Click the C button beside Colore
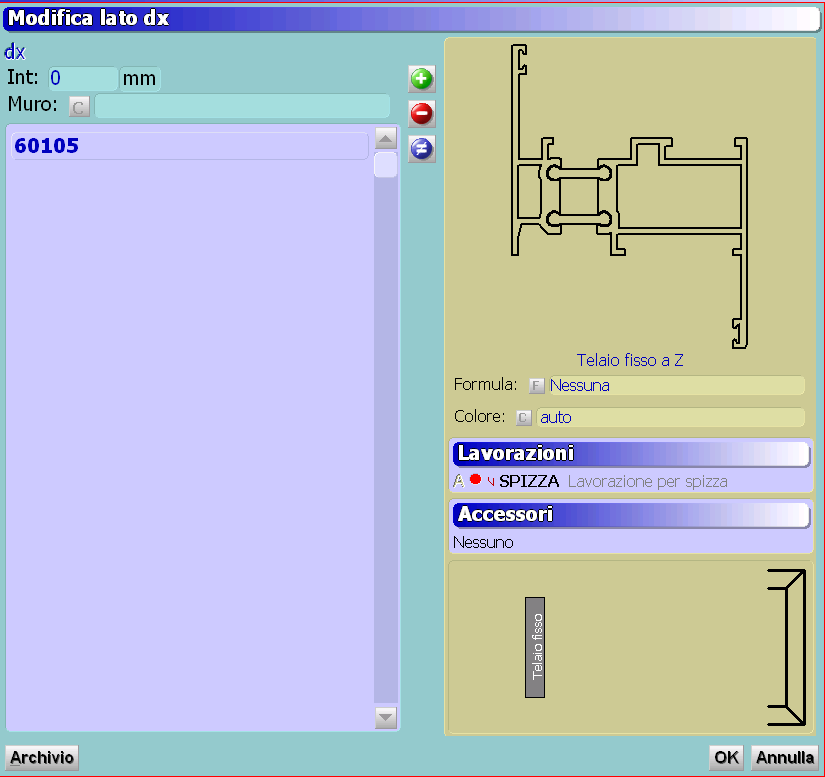 [524, 418]
